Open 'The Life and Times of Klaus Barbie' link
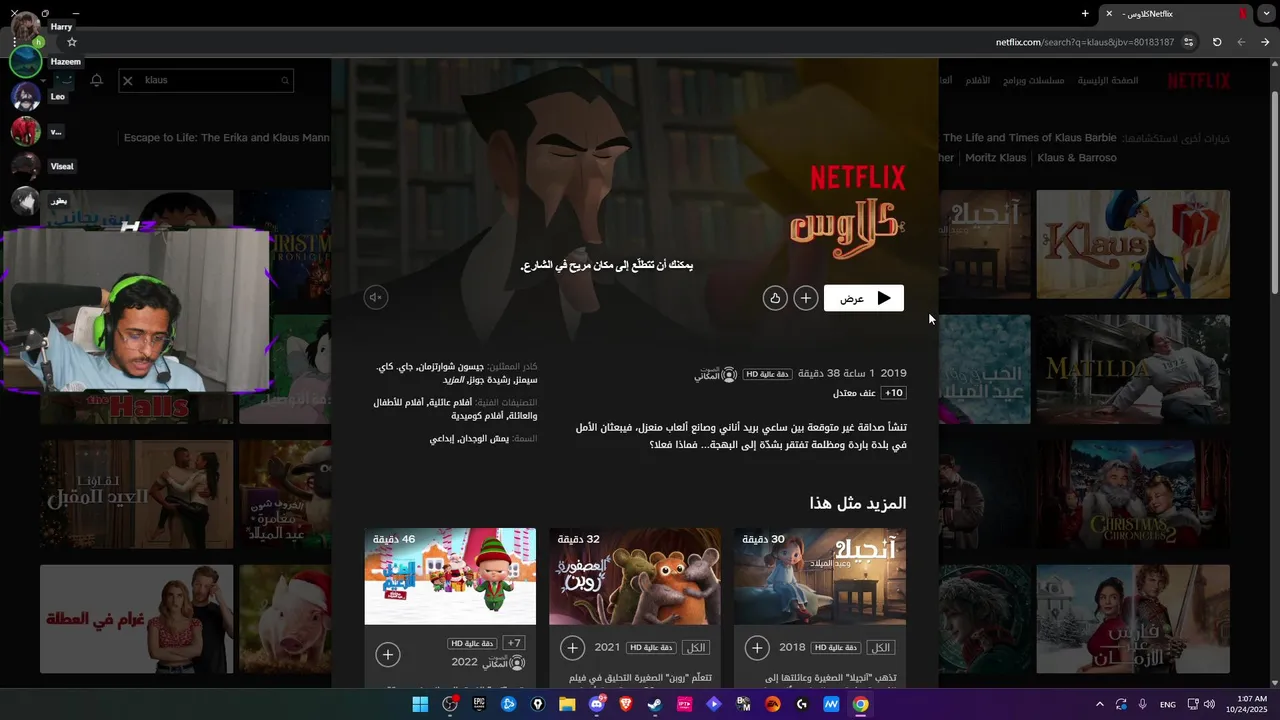This screenshot has width=1280, height=720. point(1029,138)
